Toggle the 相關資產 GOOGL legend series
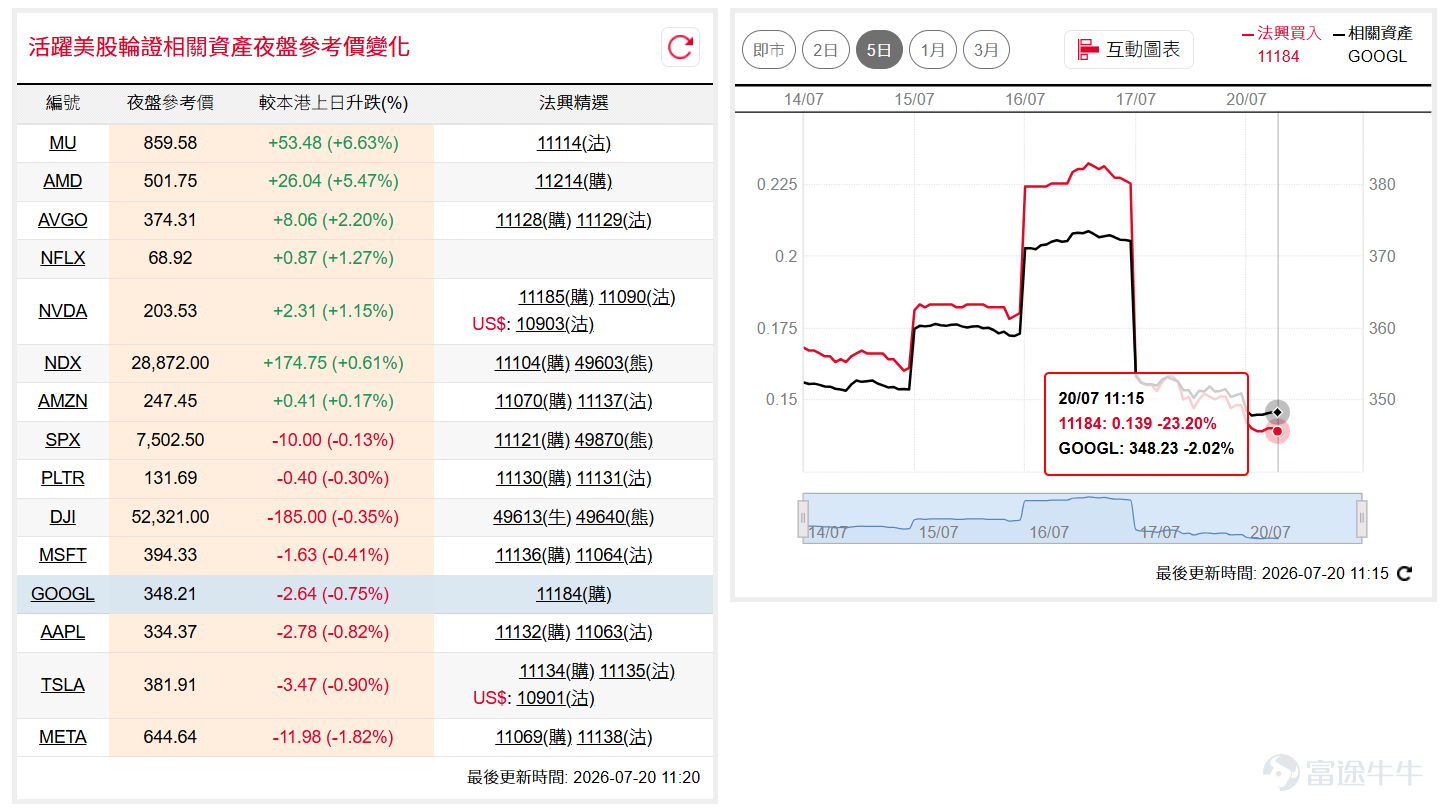The height and width of the screenshot is (809, 1443). pyautogui.click(x=1374, y=44)
